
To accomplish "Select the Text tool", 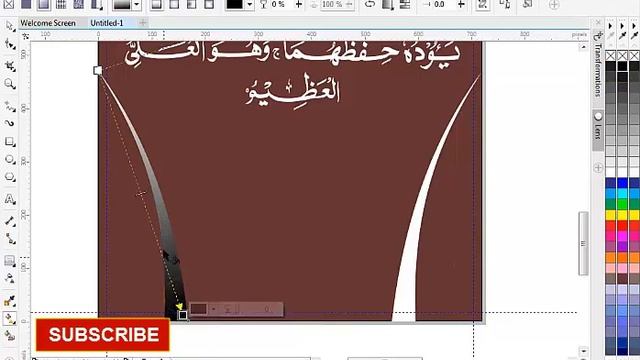I will tap(10, 199).
